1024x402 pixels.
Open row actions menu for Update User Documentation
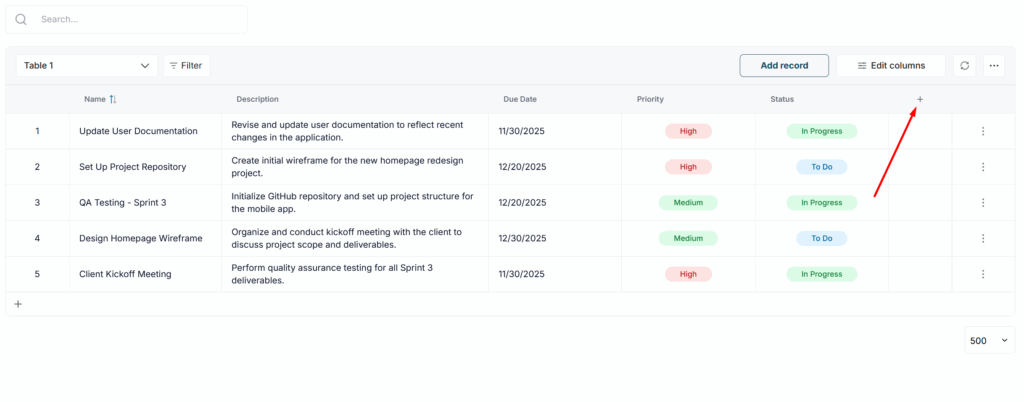pos(983,131)
